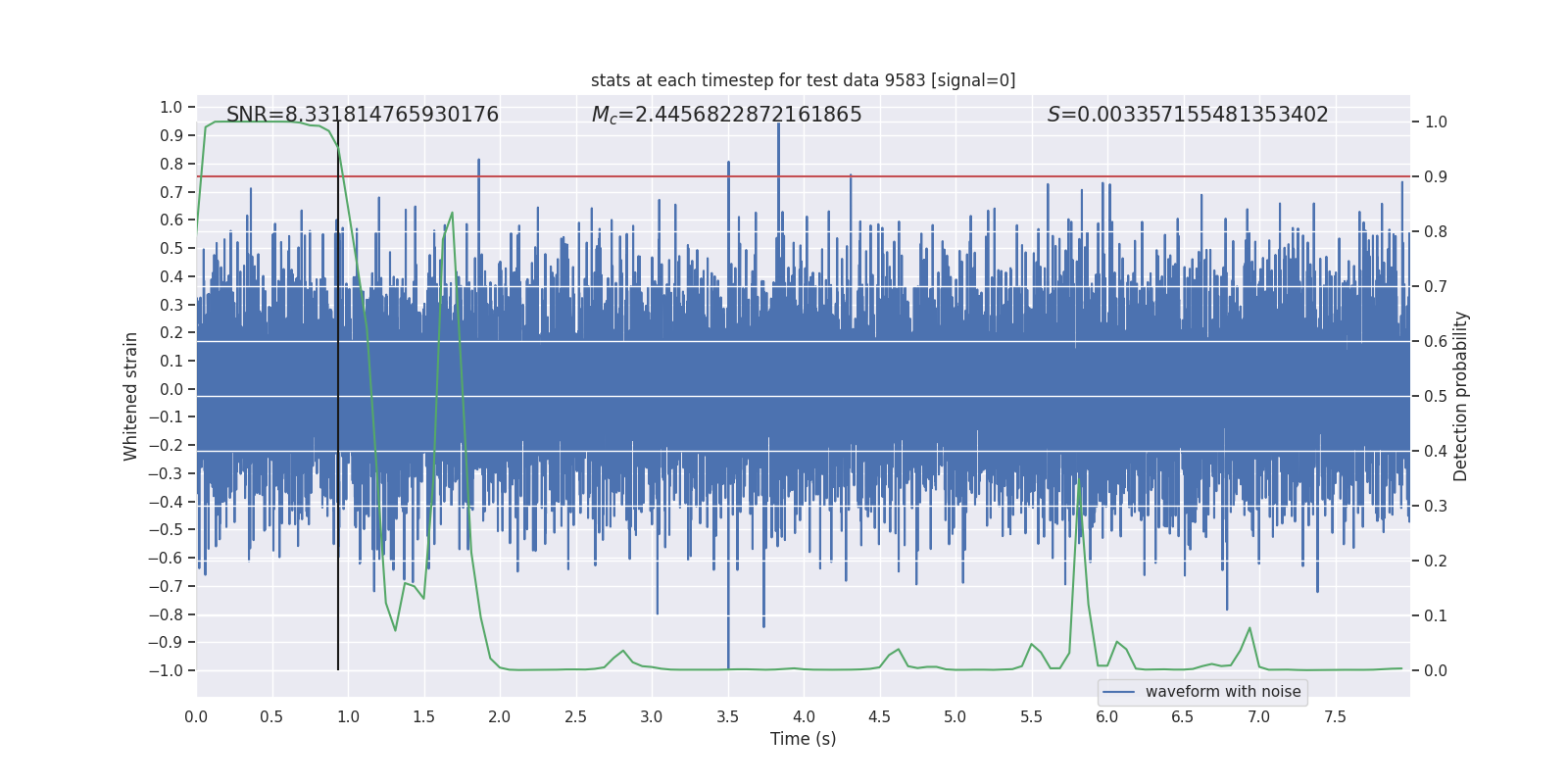Select the 1.0 tick label on the Time axis

click(x=348, y=716)
